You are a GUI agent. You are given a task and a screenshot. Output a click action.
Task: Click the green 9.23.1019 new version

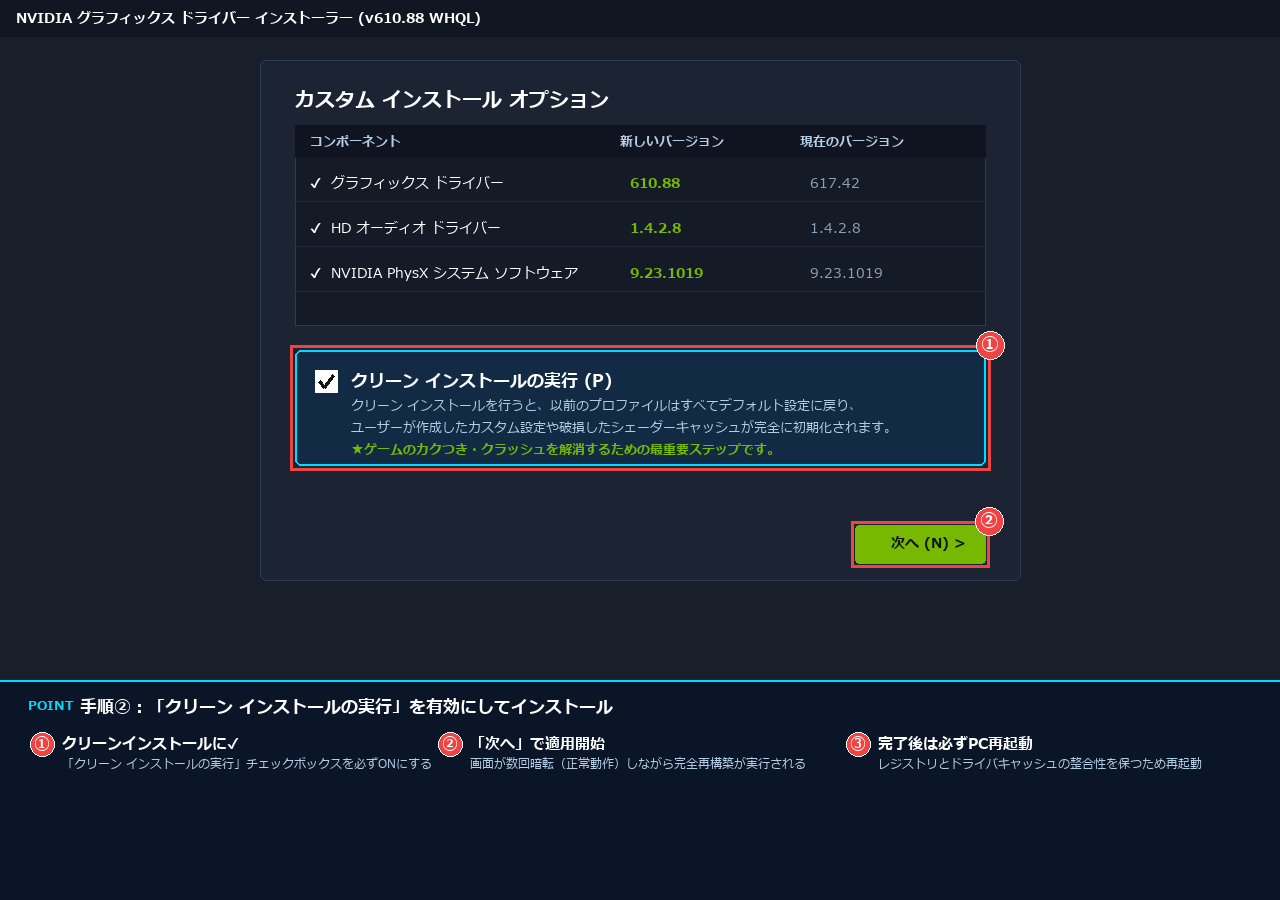coord(666,273)
